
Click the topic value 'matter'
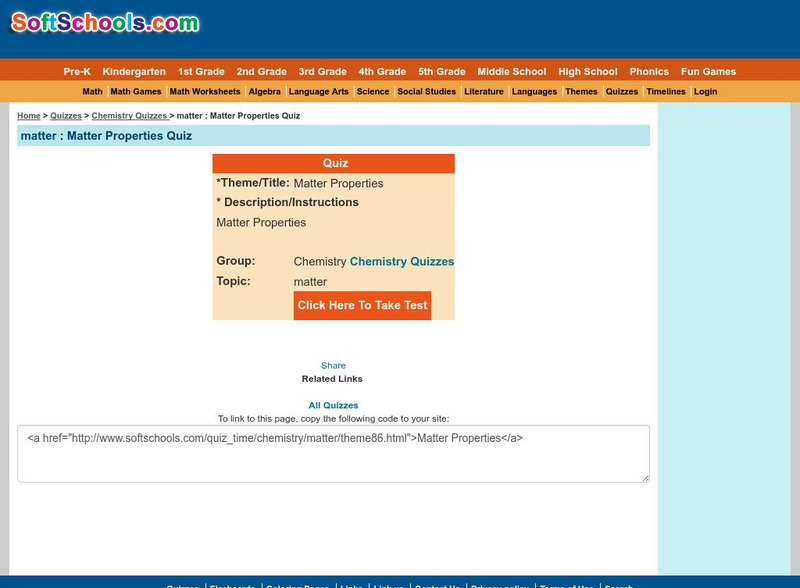[310, 282]
